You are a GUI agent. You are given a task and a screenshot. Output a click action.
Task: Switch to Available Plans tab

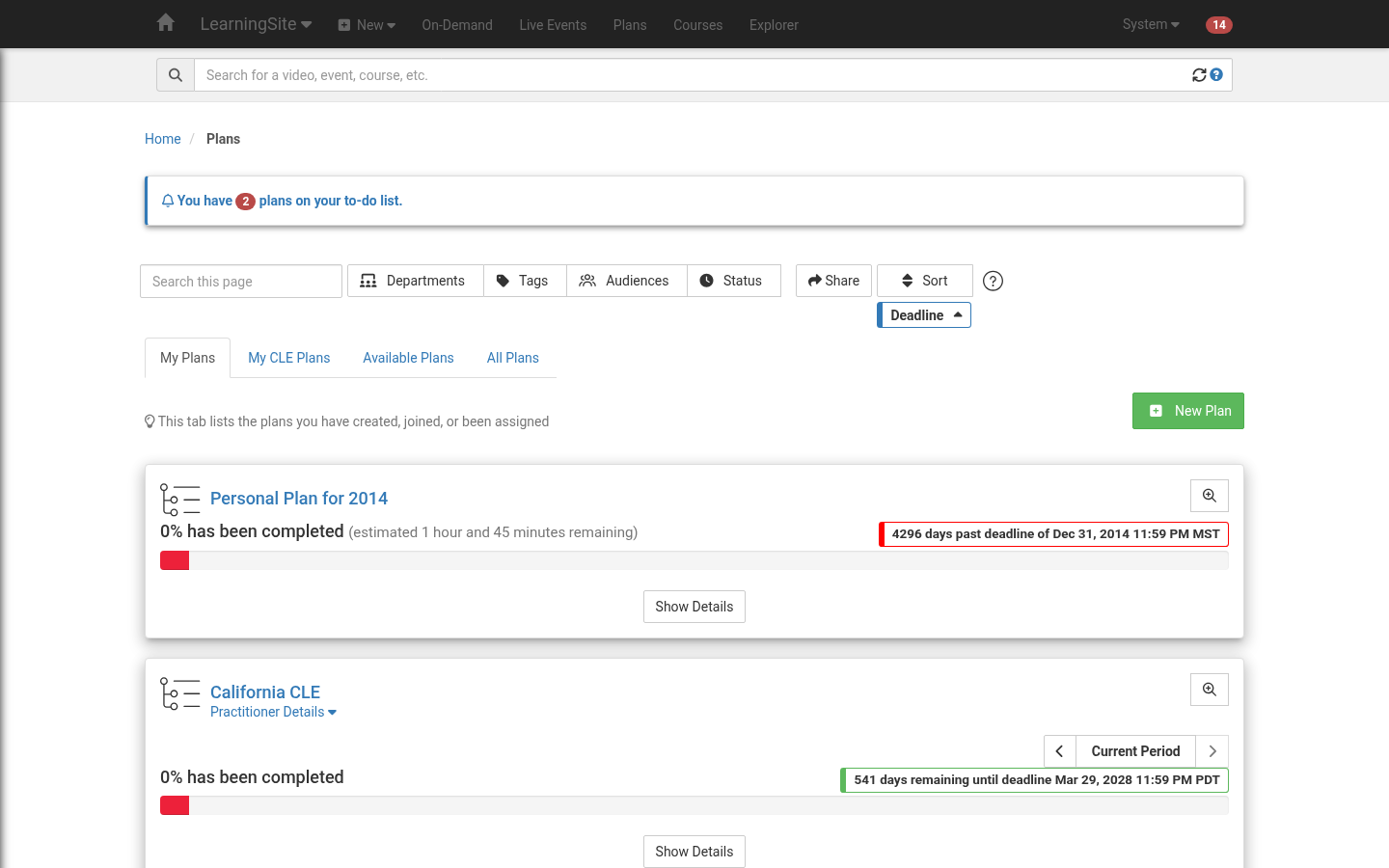[408, 358]
